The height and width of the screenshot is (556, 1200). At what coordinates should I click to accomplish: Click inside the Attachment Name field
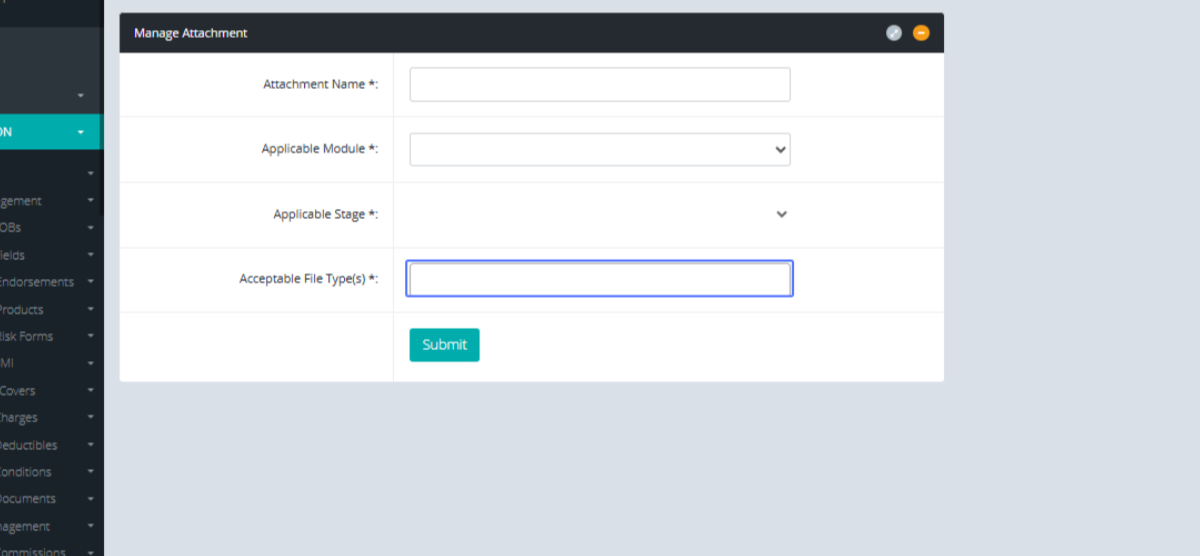tap(599, 85)
